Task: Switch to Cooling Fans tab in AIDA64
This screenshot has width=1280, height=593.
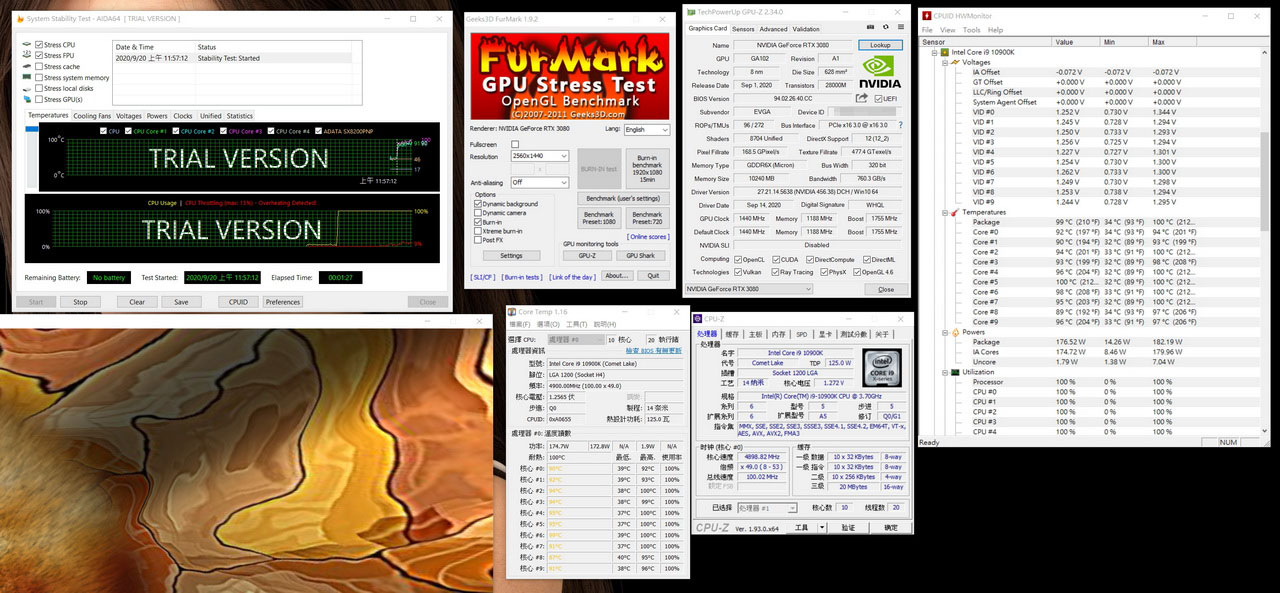Action: [92, 116]
